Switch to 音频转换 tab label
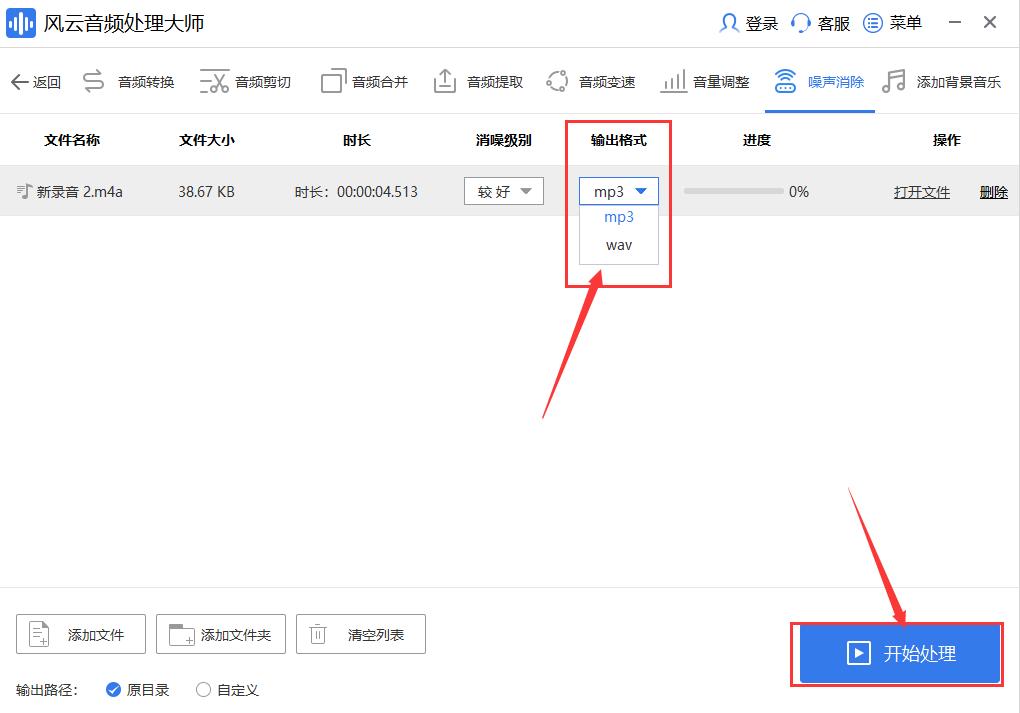 click(146, 82)
